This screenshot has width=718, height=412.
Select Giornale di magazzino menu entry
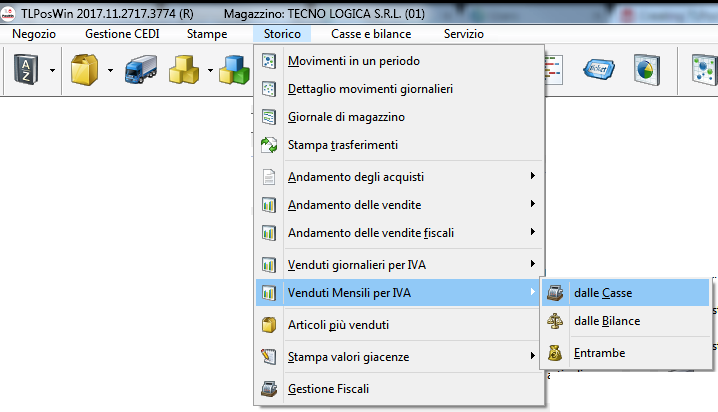346,117
